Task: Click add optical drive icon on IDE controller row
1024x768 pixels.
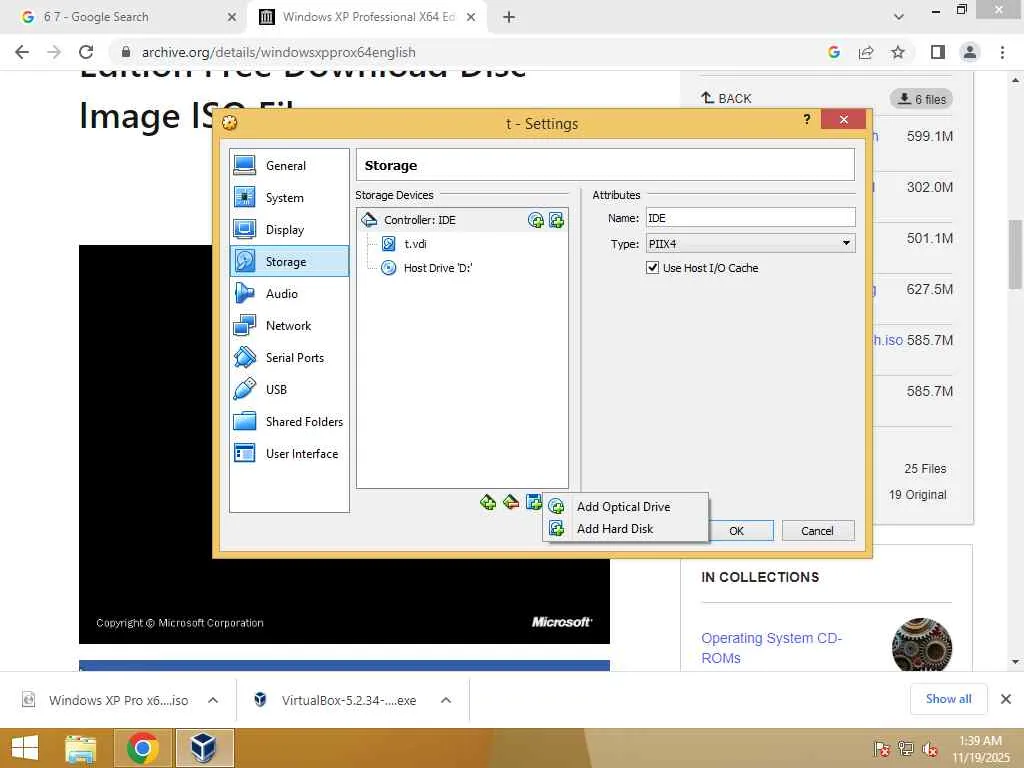Action: pyautogui.click(x=536, y=220)
